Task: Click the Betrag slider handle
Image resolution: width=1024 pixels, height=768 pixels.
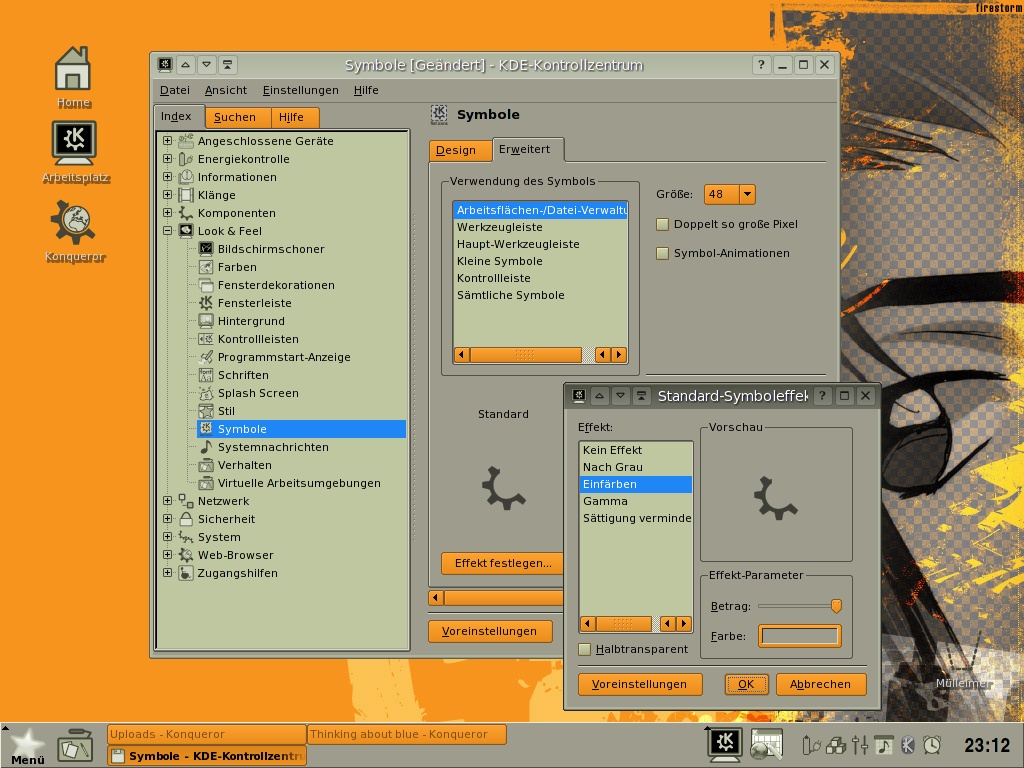Action: [x=836, y=606]
